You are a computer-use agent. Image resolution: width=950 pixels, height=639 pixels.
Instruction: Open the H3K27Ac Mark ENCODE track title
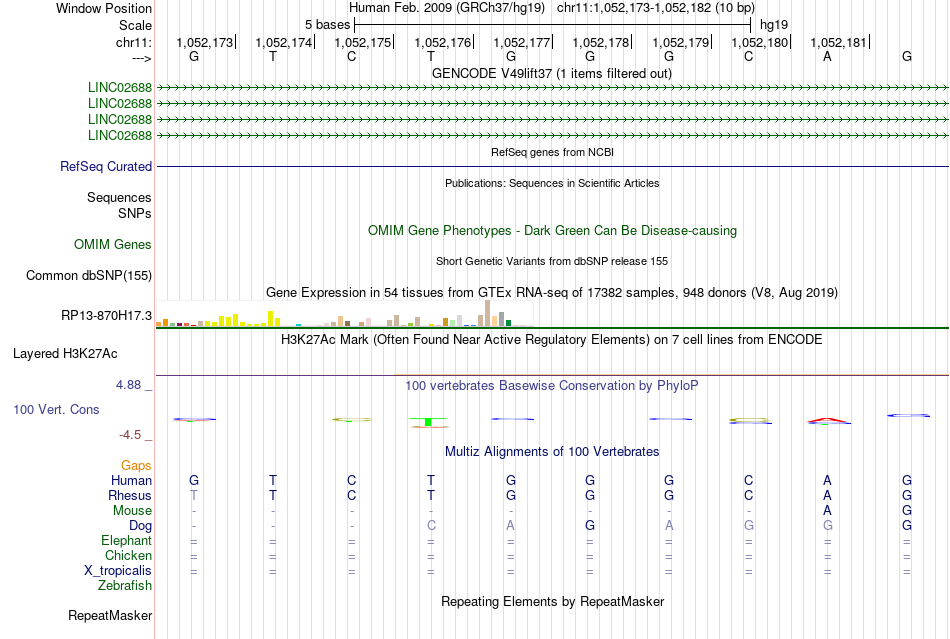pyautogui.click(x=551, y=340)
